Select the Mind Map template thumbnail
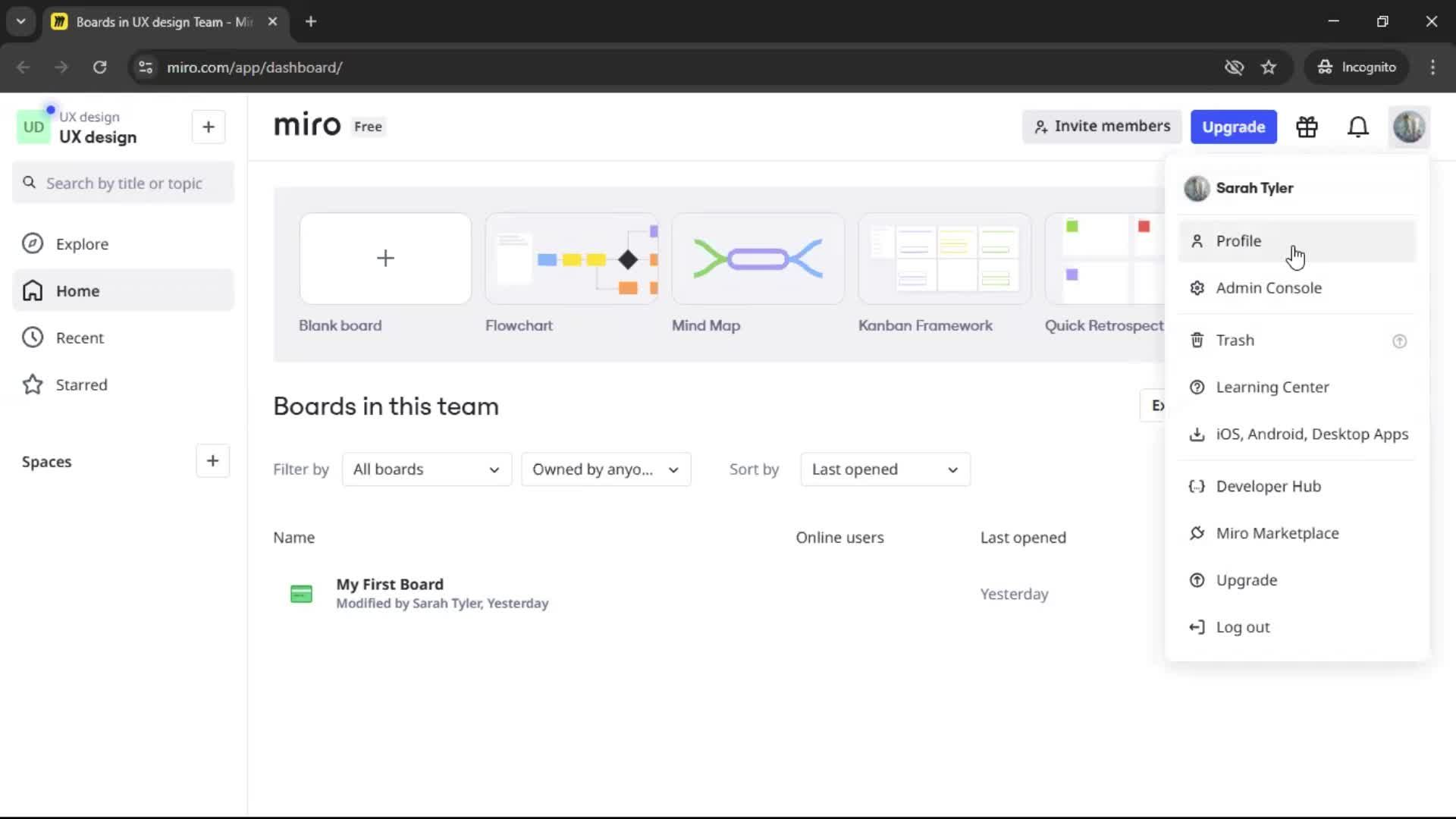The image size is (1456, 819). click(758, 259)
